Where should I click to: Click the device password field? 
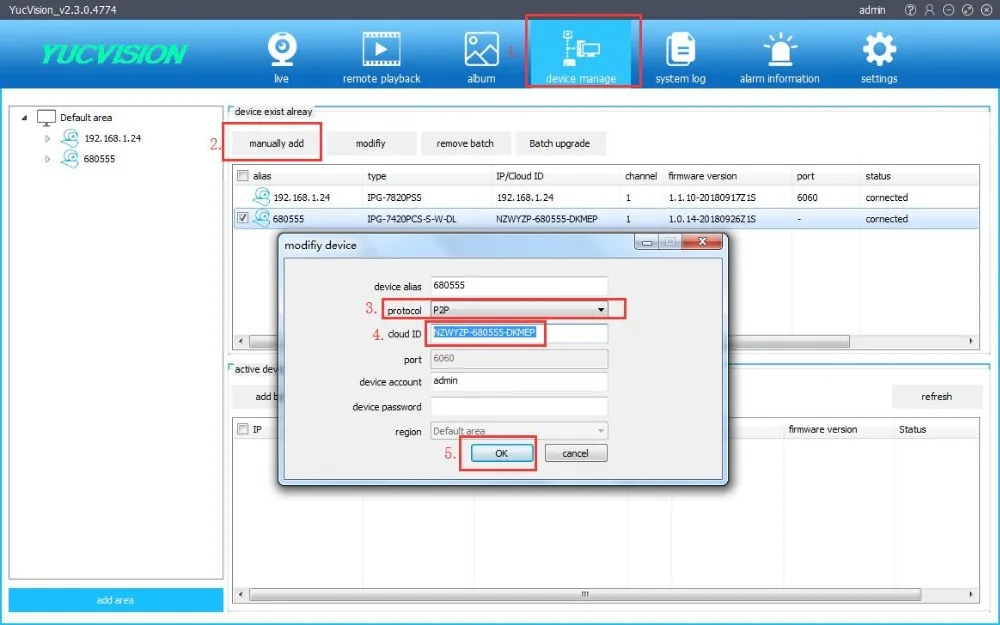tap(519, 406)
